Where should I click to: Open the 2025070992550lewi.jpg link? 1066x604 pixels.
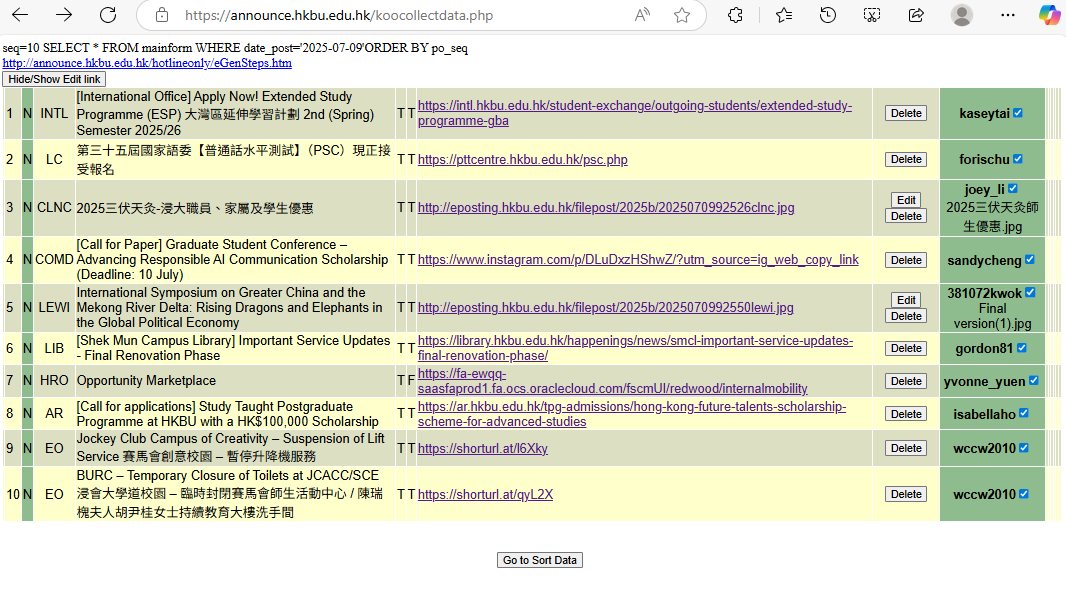point(605,307)
